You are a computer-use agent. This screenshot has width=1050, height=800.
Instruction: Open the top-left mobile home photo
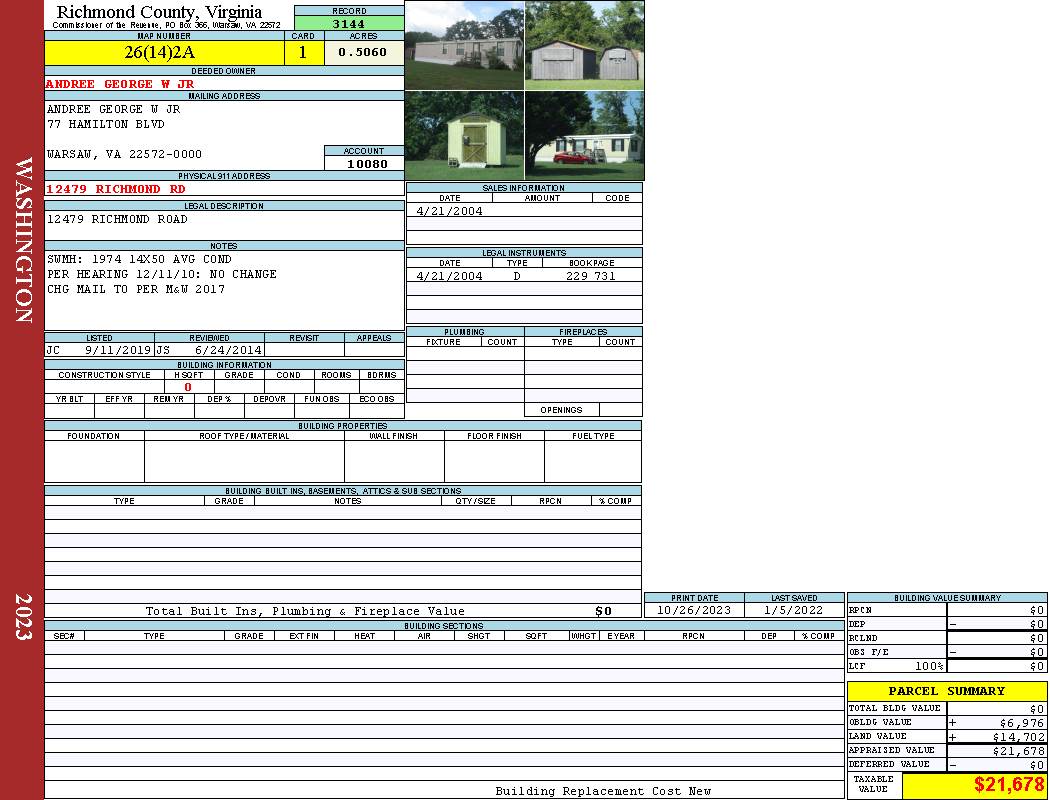click(x=464, y=45)
